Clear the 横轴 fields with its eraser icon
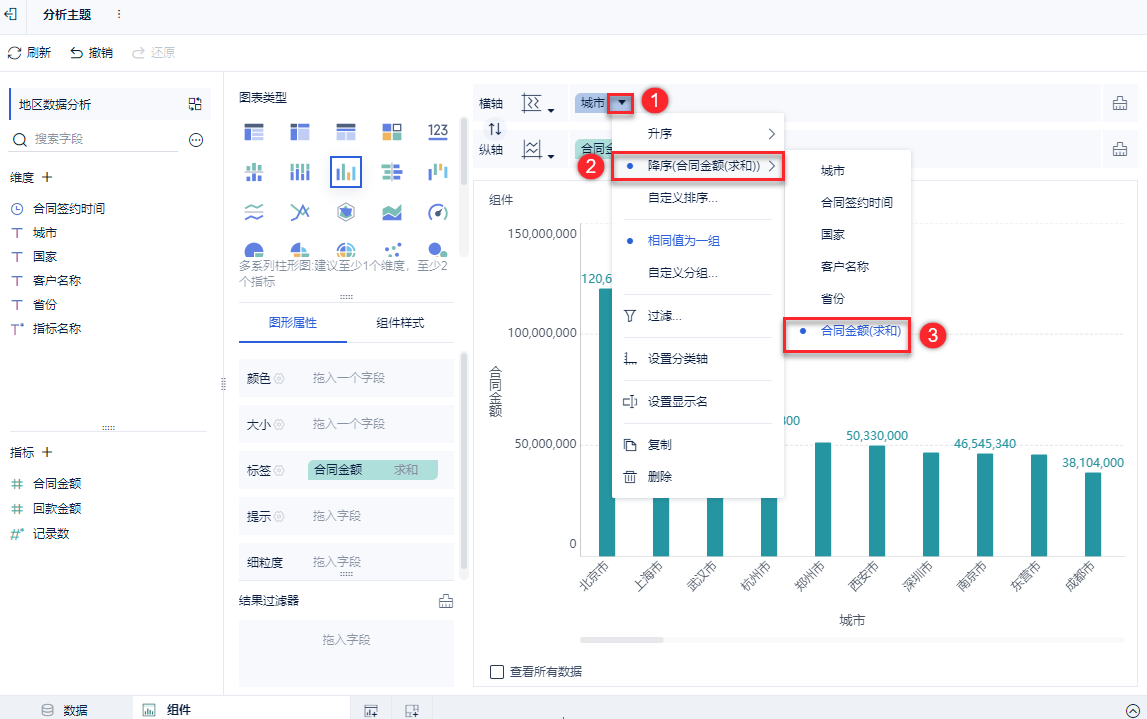The height and width of the screenshot is (719, 1147). 1119,104
